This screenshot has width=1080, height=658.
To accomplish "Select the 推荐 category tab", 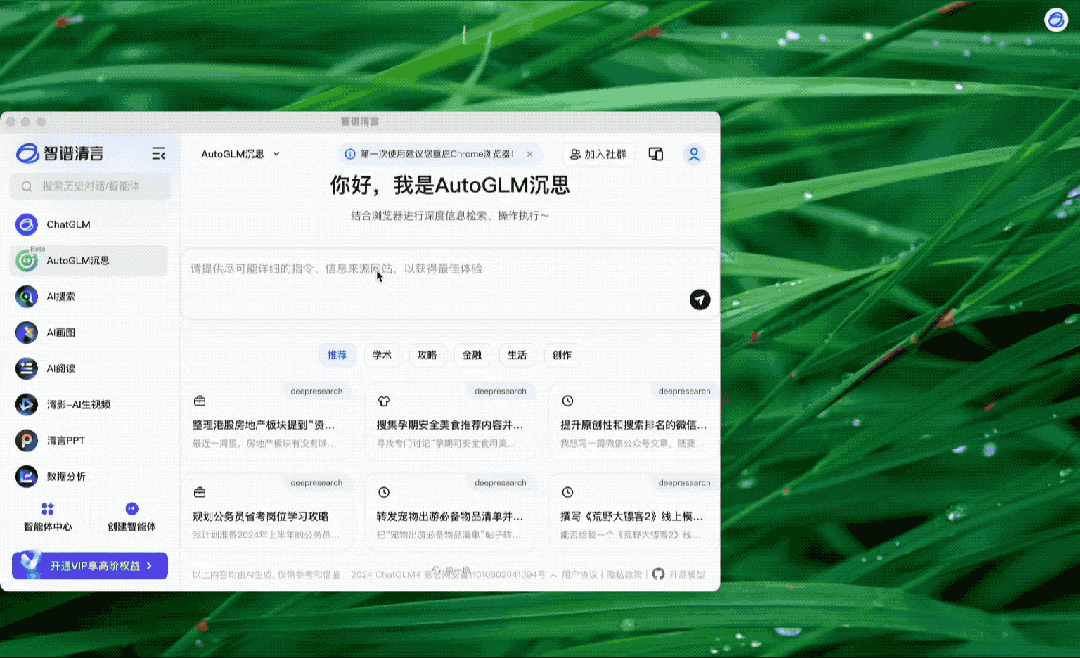I will pos(338,355).
